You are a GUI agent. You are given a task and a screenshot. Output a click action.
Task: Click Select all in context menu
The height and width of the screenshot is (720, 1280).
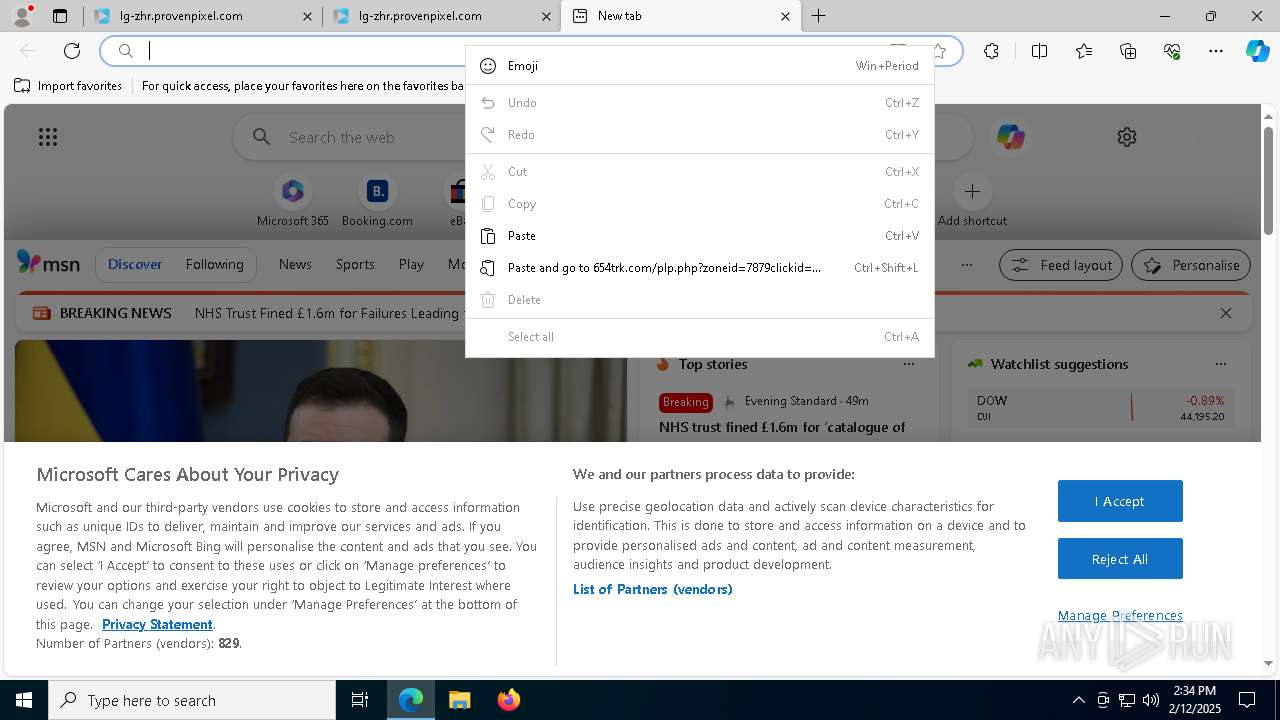699,337
